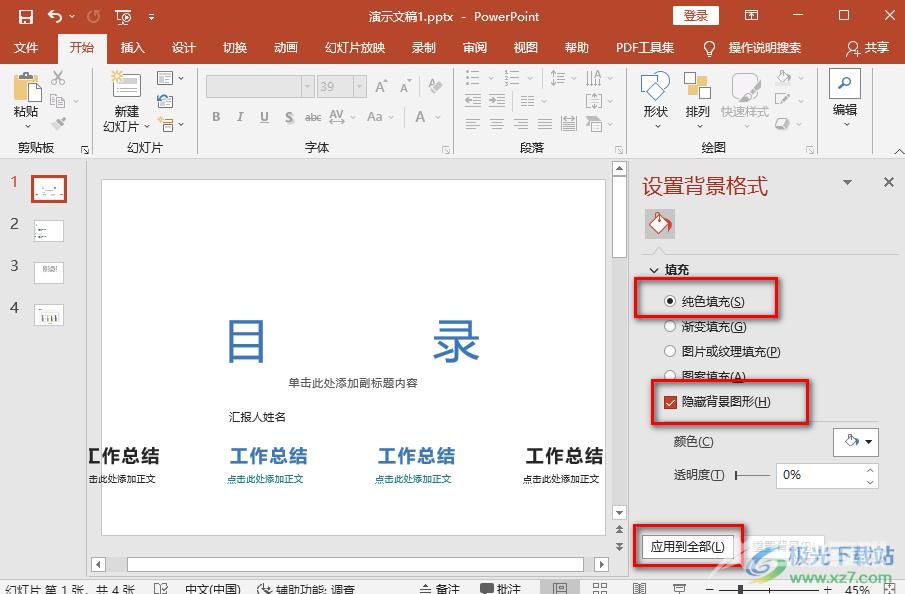Align text left in paragraph group
905x594 pixels.
point(473,124)
